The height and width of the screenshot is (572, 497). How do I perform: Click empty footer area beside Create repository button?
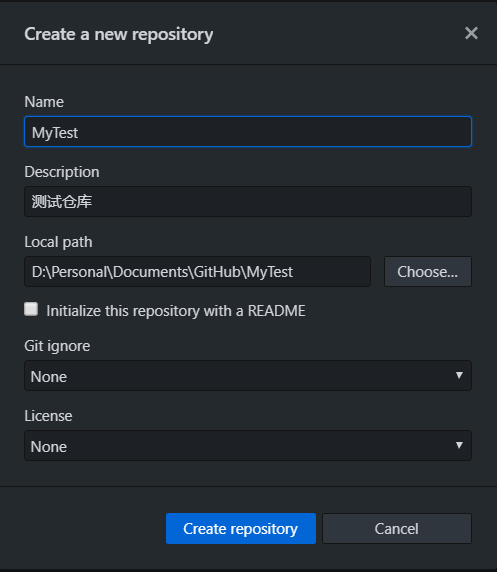(83, 528)
